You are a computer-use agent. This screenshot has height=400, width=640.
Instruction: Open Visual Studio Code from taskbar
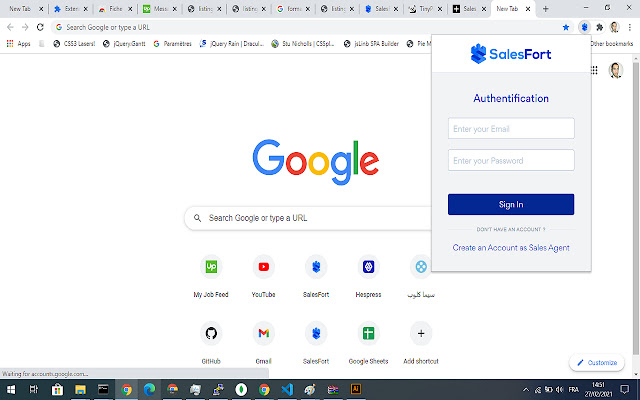[287, 389]
